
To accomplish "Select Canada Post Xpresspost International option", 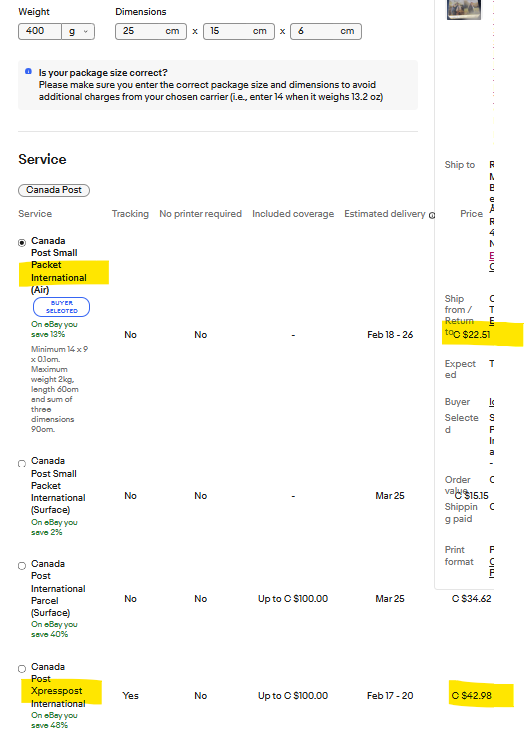I will [x=22, y=668].
